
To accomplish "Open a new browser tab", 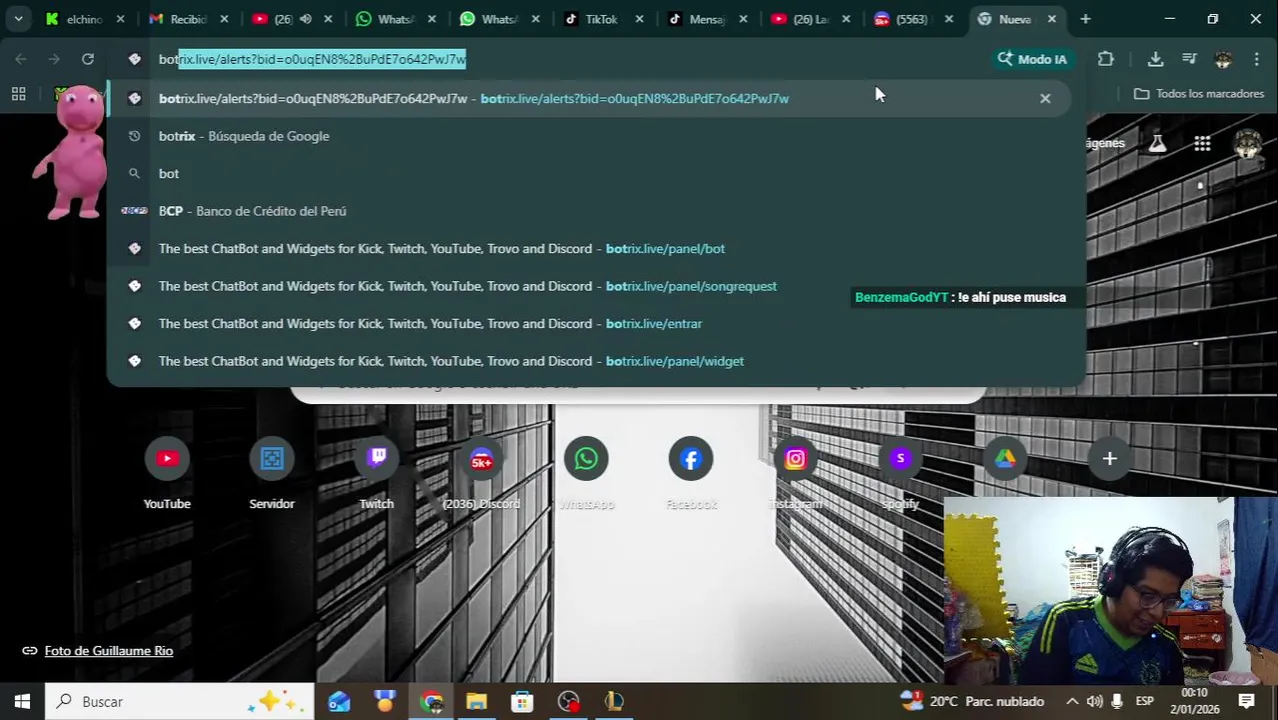I will point(1085,19).
